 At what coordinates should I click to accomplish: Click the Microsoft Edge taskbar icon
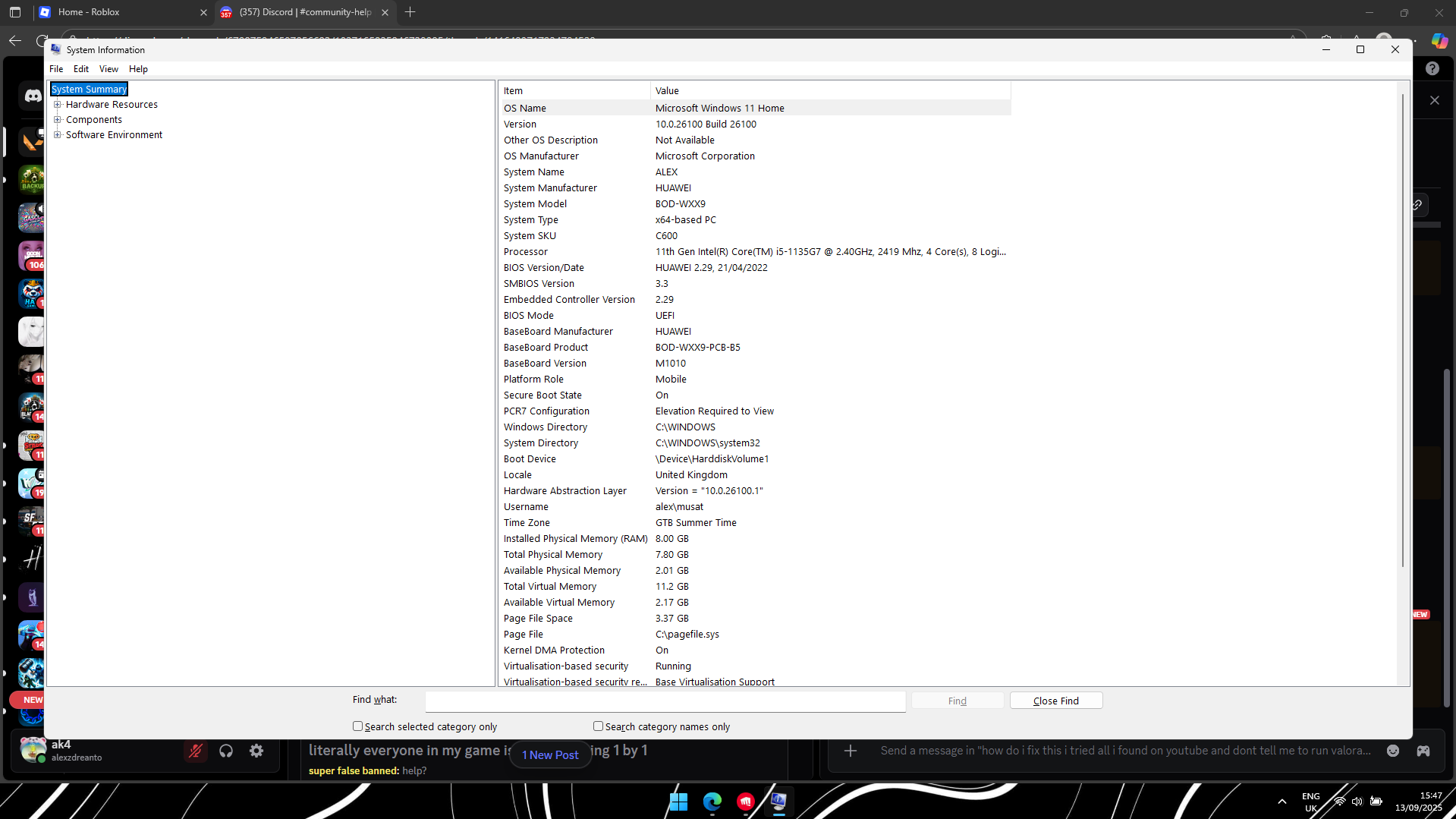tap(712, 802)
